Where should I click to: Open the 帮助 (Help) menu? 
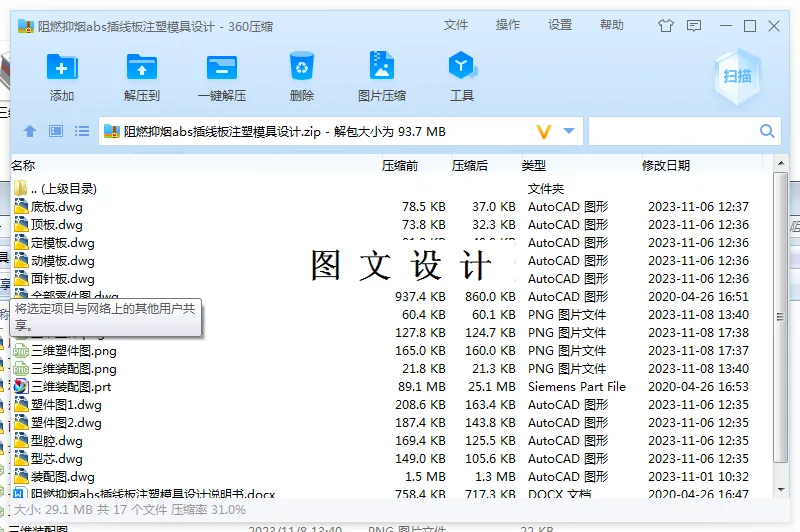612,25
